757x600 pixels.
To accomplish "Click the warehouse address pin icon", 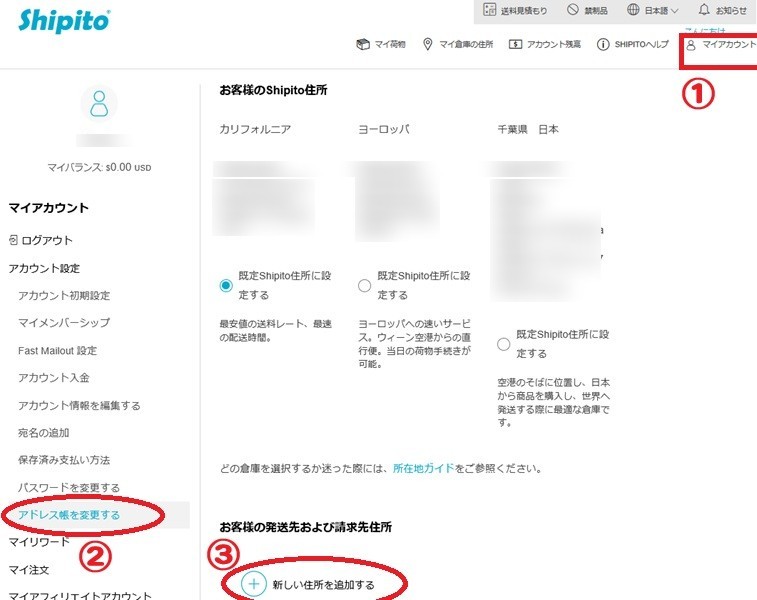I will (428, 44).
